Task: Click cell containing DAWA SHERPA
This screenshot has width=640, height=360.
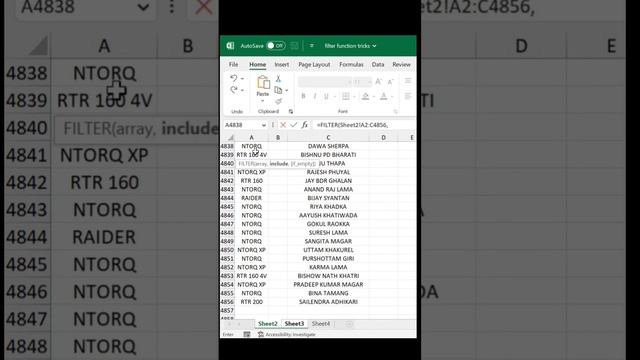Action: click(x=328, y=146)
